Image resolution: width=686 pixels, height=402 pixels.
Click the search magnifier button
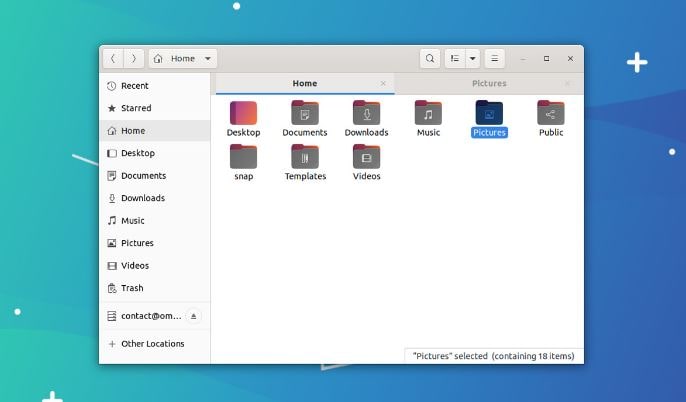[x=430, y=59]
